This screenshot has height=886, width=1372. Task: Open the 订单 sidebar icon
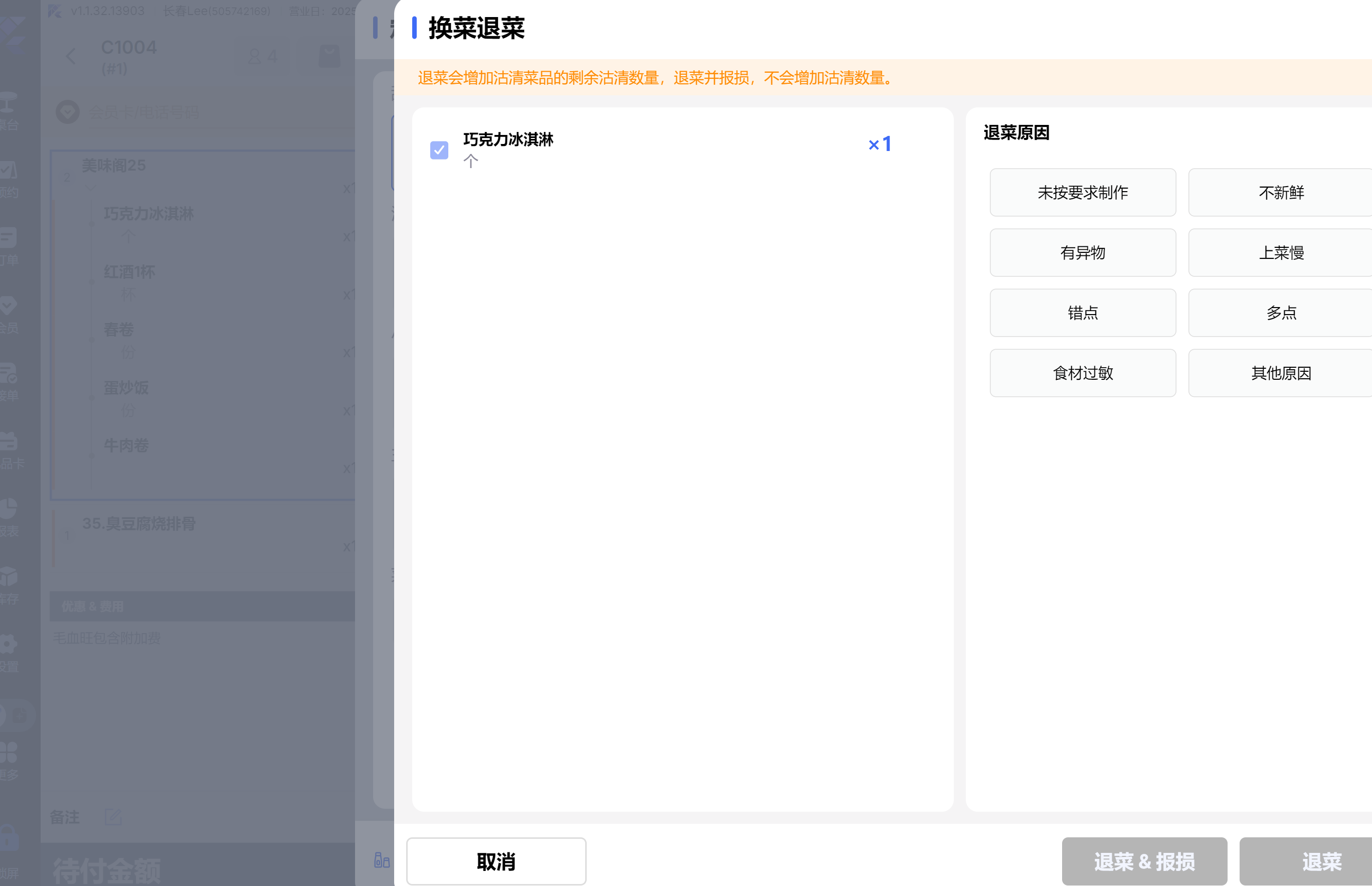coord(9,246)
